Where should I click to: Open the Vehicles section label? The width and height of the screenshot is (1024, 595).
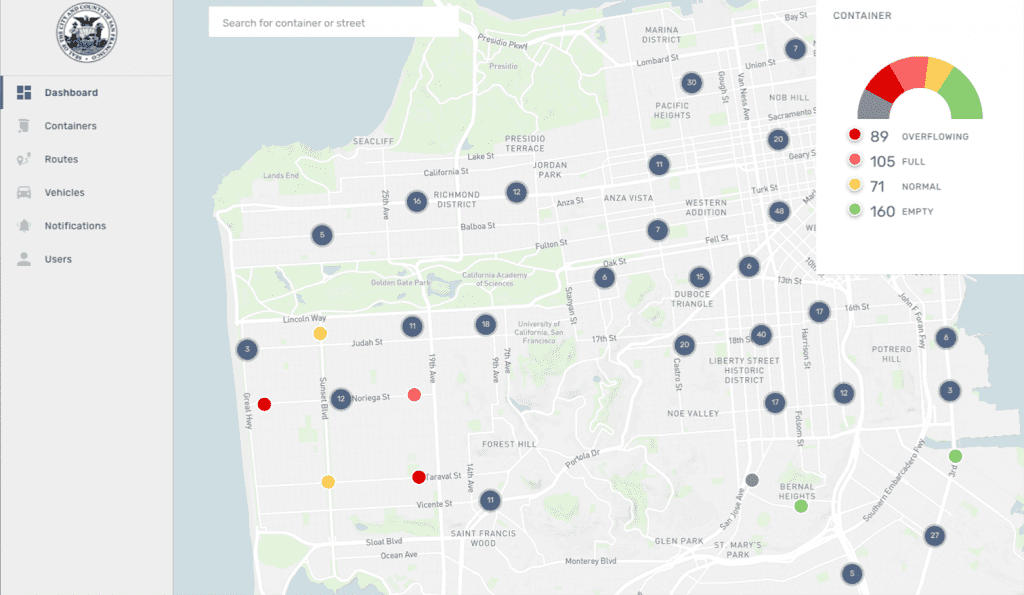64,192
